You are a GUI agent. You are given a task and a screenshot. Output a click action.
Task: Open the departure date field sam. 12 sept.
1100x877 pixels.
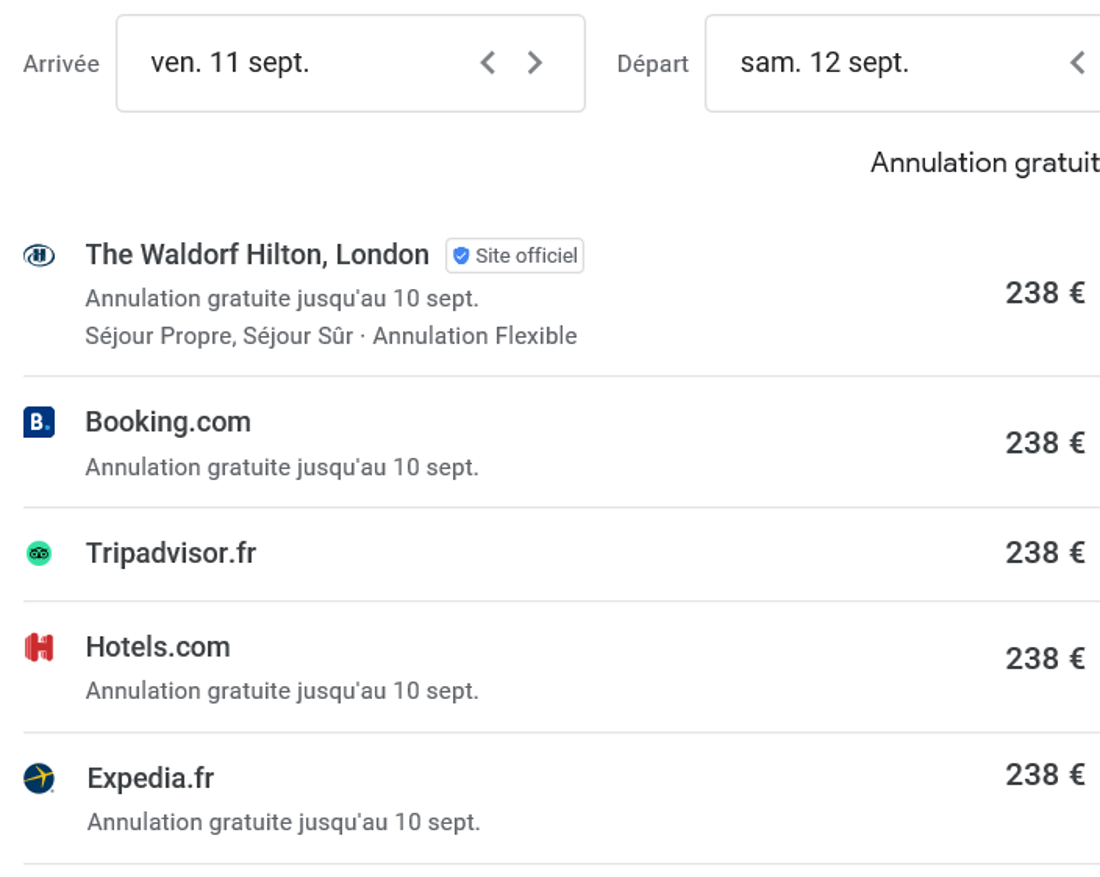click(902, 63)
